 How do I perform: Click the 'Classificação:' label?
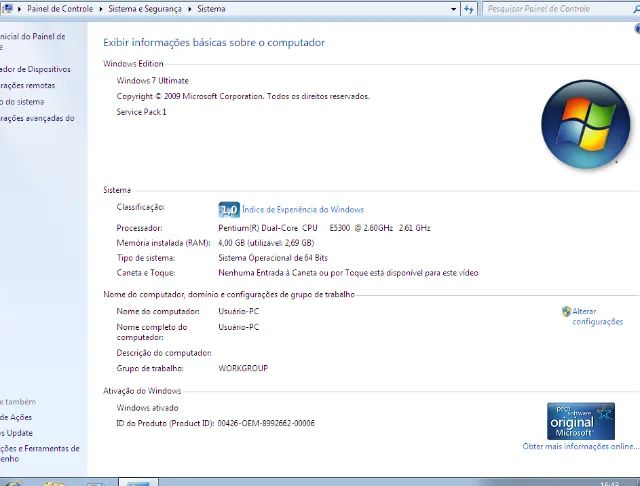pos(140,207)
